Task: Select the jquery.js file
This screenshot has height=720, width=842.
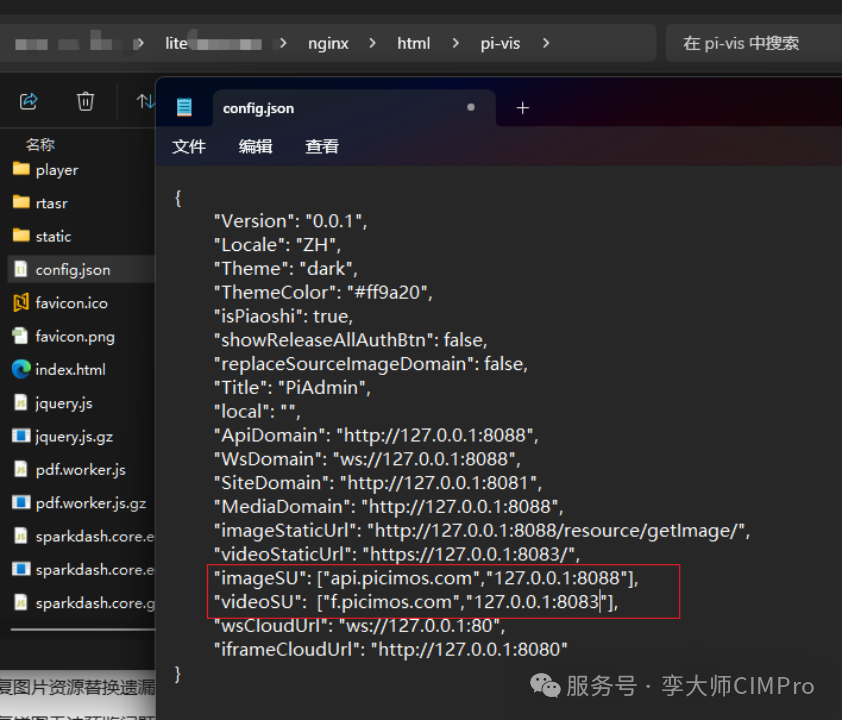Action: [64, 403]
